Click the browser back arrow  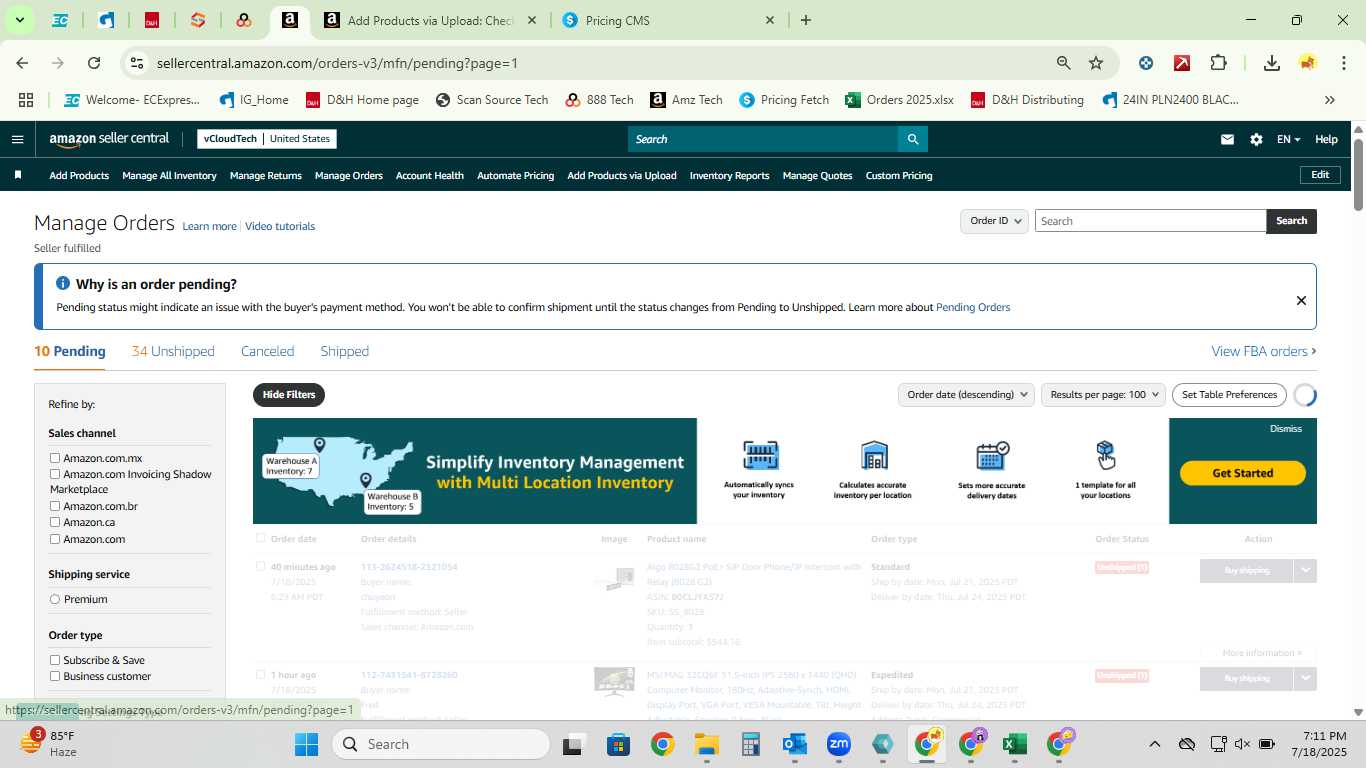22,63
